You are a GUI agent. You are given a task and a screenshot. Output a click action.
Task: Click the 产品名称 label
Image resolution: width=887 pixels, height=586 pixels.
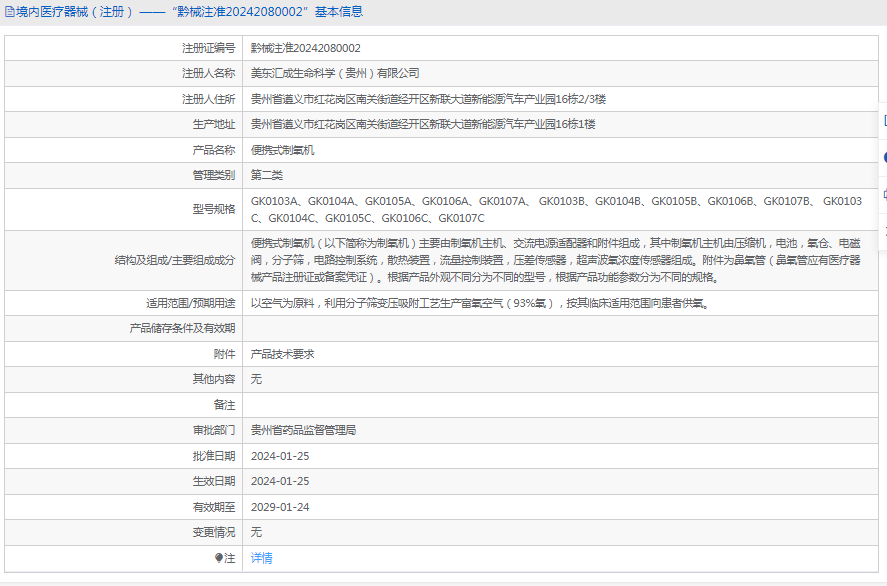[214, 150]
